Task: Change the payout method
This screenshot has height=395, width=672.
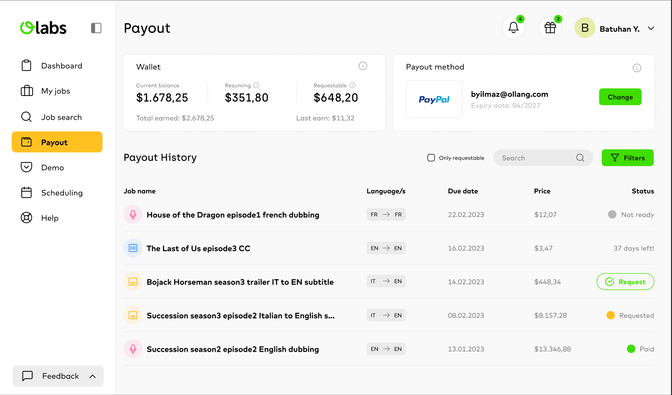Action: (x=620, y=97)
